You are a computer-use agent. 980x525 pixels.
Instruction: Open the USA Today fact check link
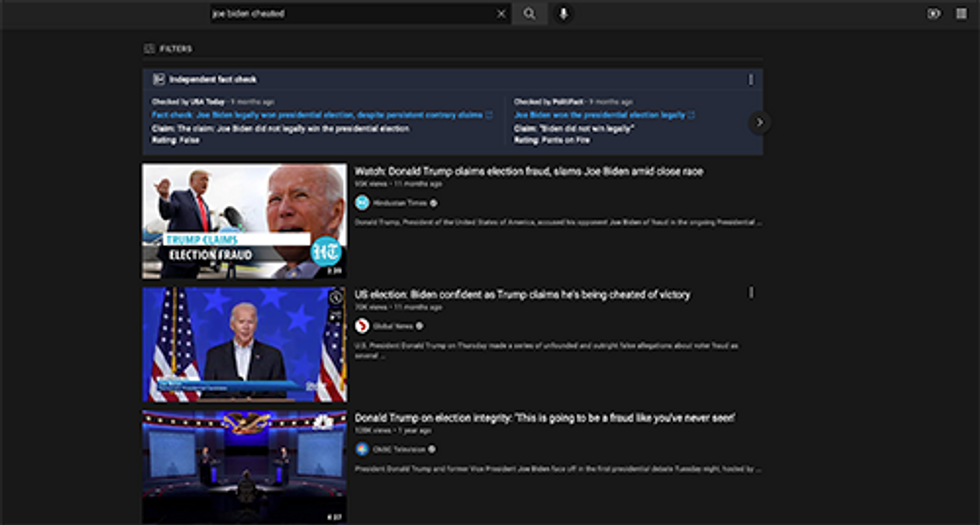click(x=318, y=115)
